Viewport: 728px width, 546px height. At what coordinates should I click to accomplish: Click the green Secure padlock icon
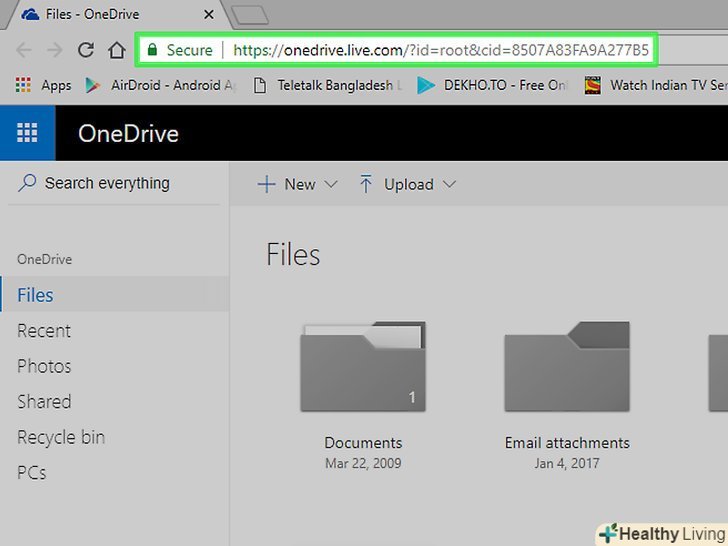(152, 49)
